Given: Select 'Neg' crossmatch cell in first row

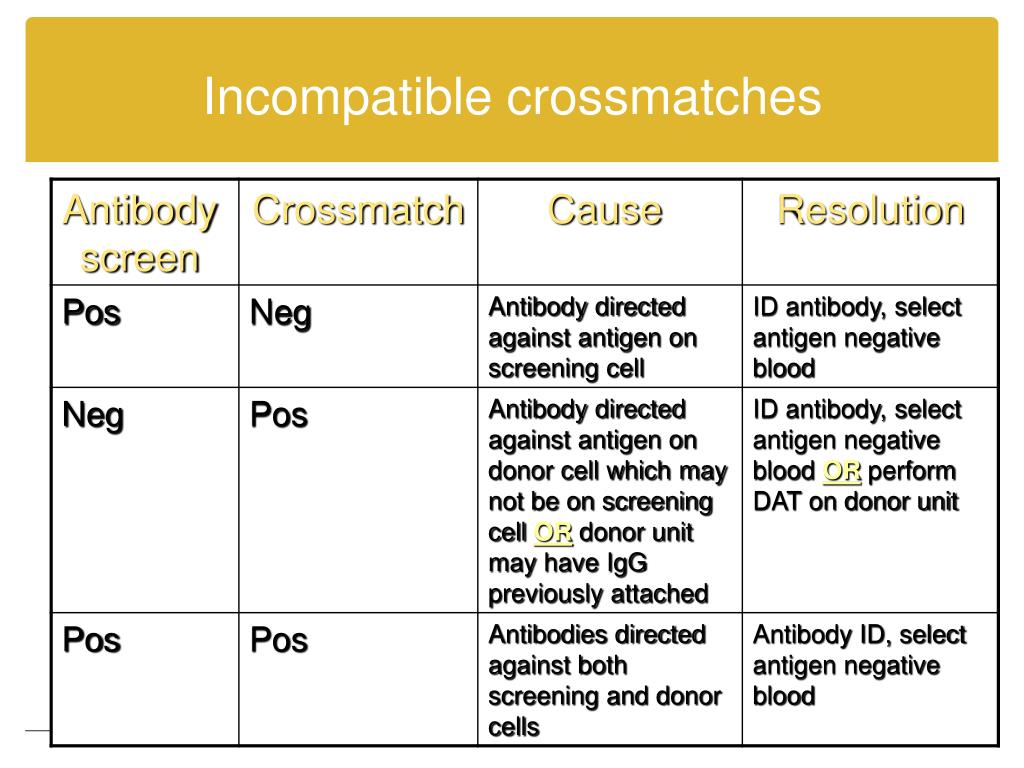Looking at the screenshot, I should (x=281, y=313).
